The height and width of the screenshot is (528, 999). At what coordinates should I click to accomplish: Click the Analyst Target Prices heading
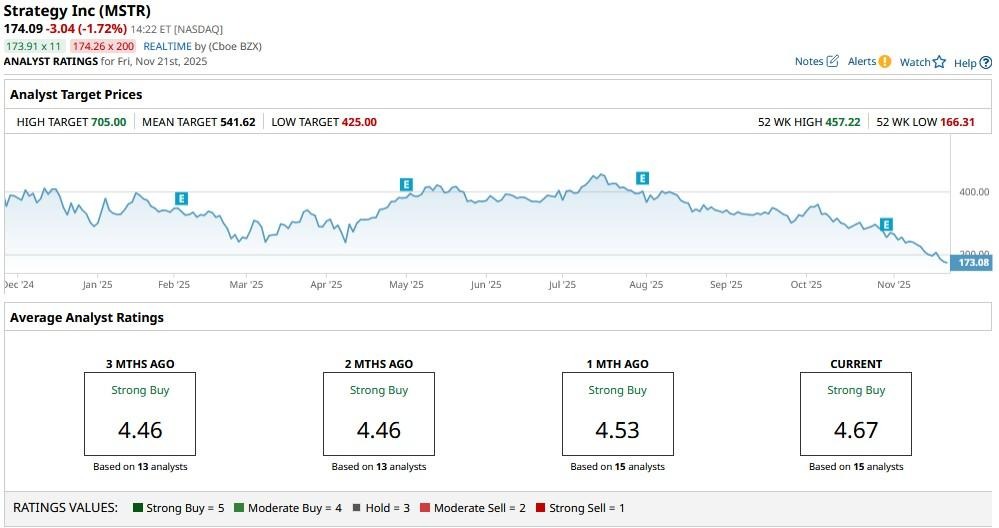click(x=76, y=94)
